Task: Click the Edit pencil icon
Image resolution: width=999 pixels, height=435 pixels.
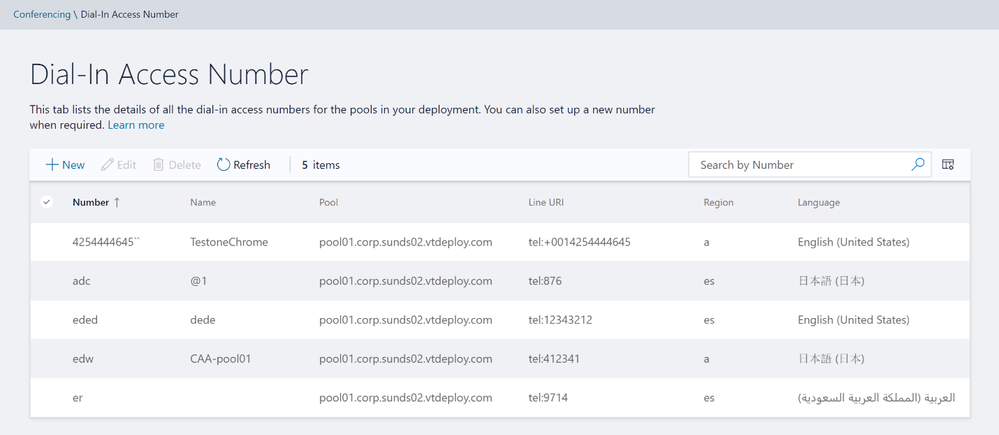Action: click(108, 165)
